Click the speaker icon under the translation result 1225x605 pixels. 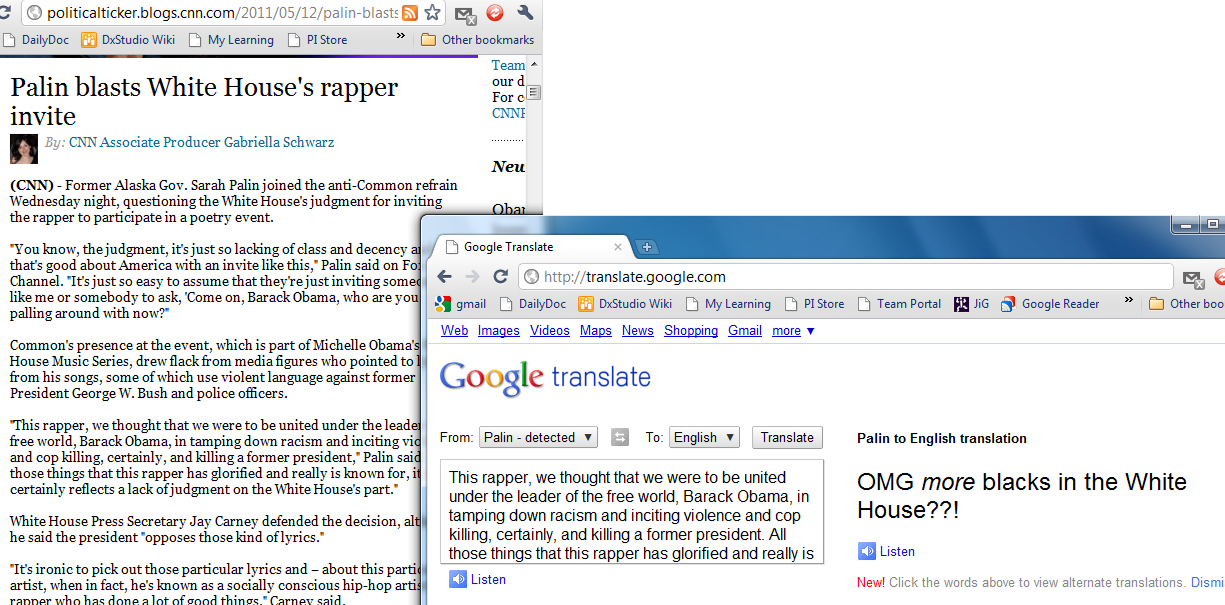pos(866,551)
